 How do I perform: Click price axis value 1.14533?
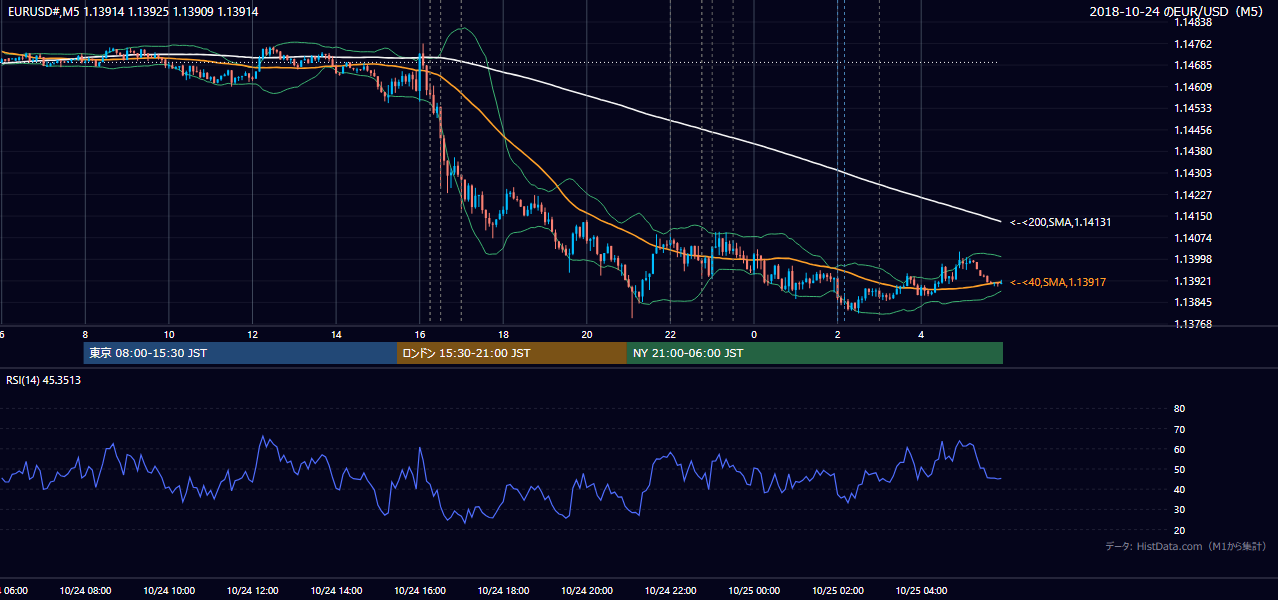coord(1193,108)
